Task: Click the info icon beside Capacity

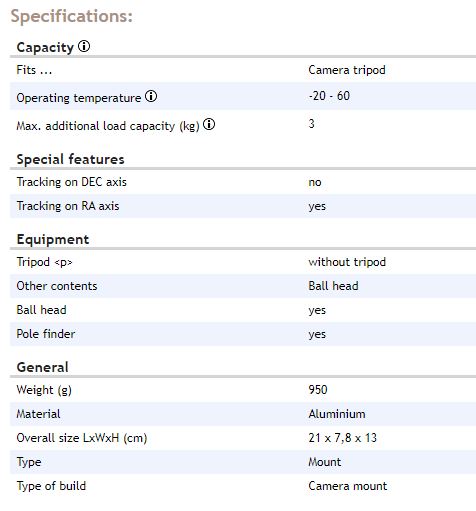Action: point(84,46)
